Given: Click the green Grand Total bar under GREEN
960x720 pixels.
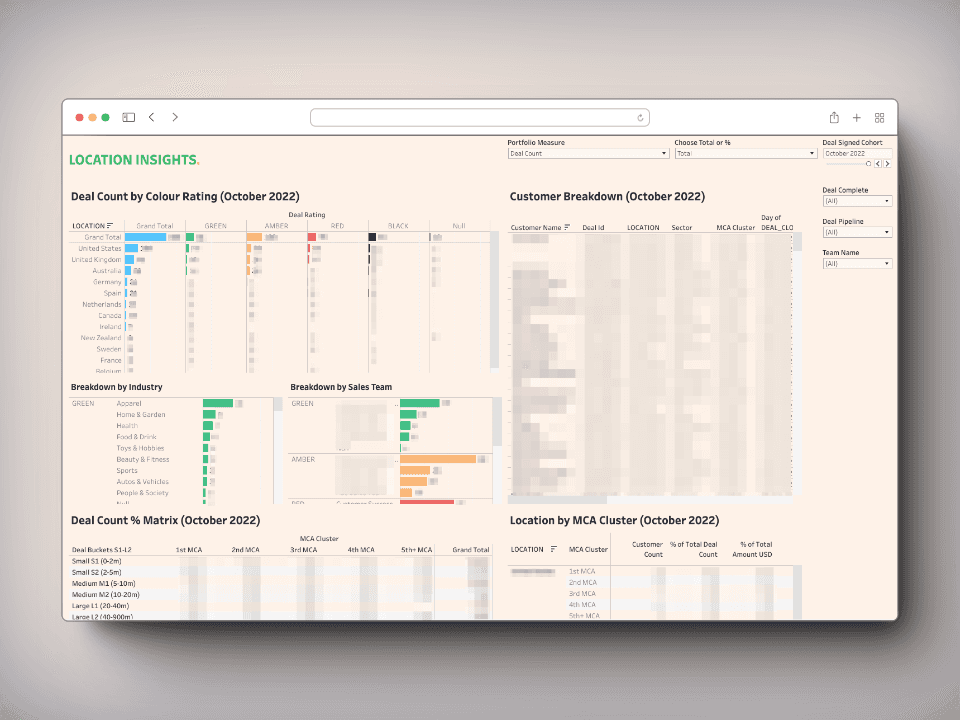Looking at the screenshot, I should pyautogui.click(x=190, y=237).
